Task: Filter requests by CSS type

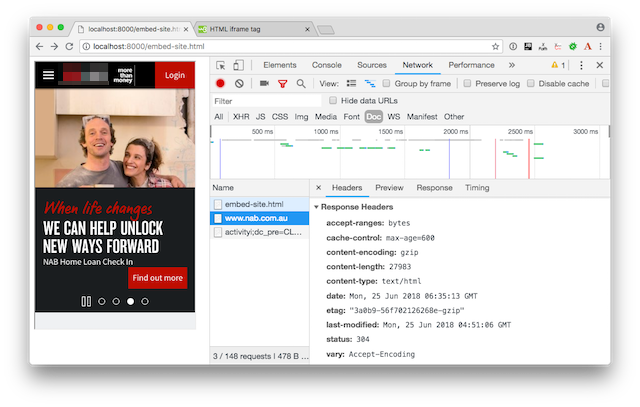Action: [x=280, y=117]
